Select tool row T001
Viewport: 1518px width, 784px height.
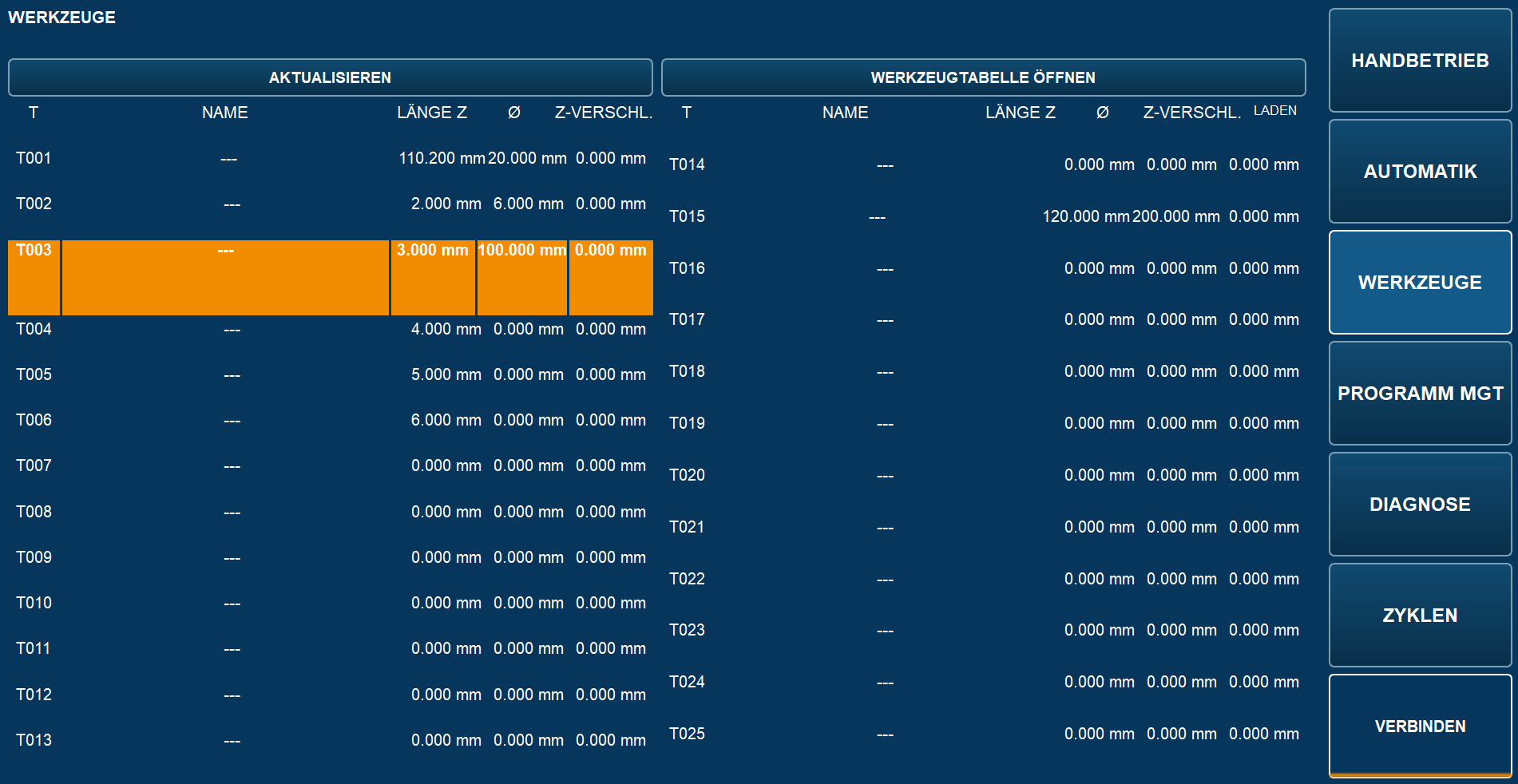(x=331, y=158)
